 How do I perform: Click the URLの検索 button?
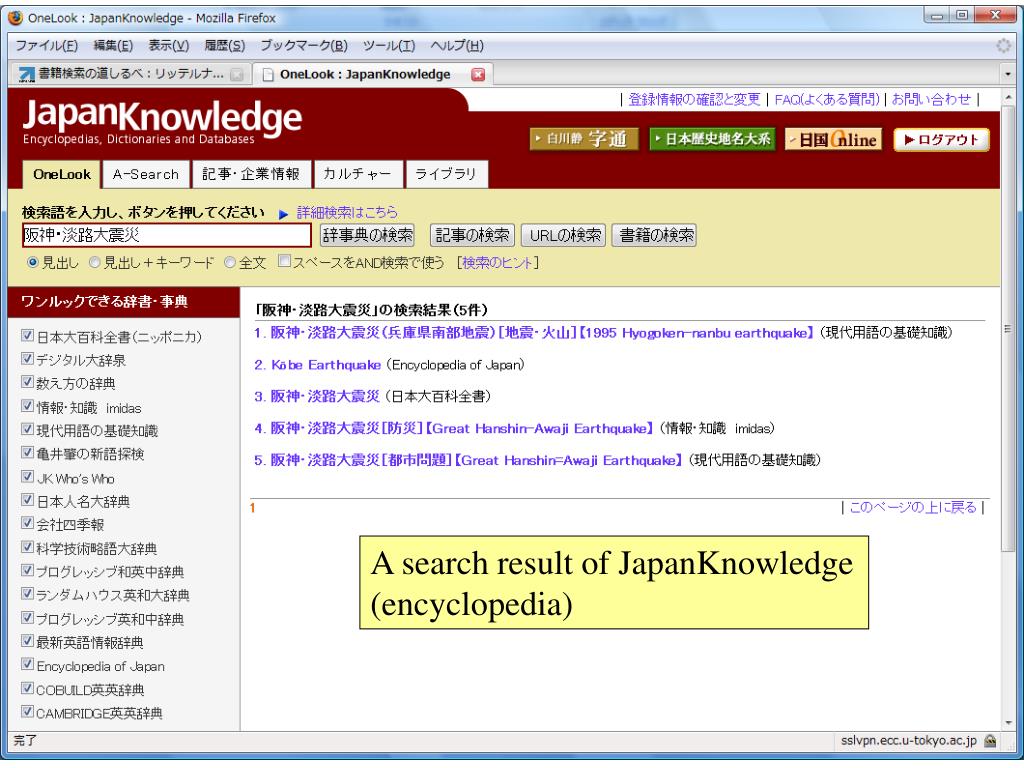[565, 235]
